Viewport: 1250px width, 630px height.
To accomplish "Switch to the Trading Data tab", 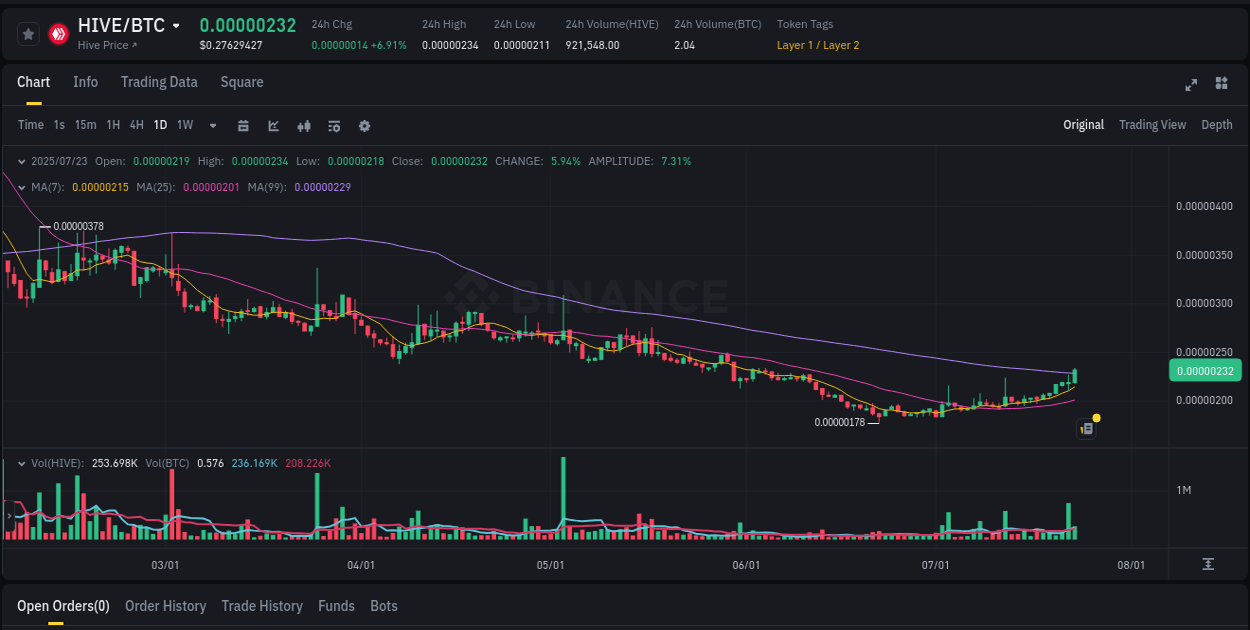I will [x=159, y=82].
